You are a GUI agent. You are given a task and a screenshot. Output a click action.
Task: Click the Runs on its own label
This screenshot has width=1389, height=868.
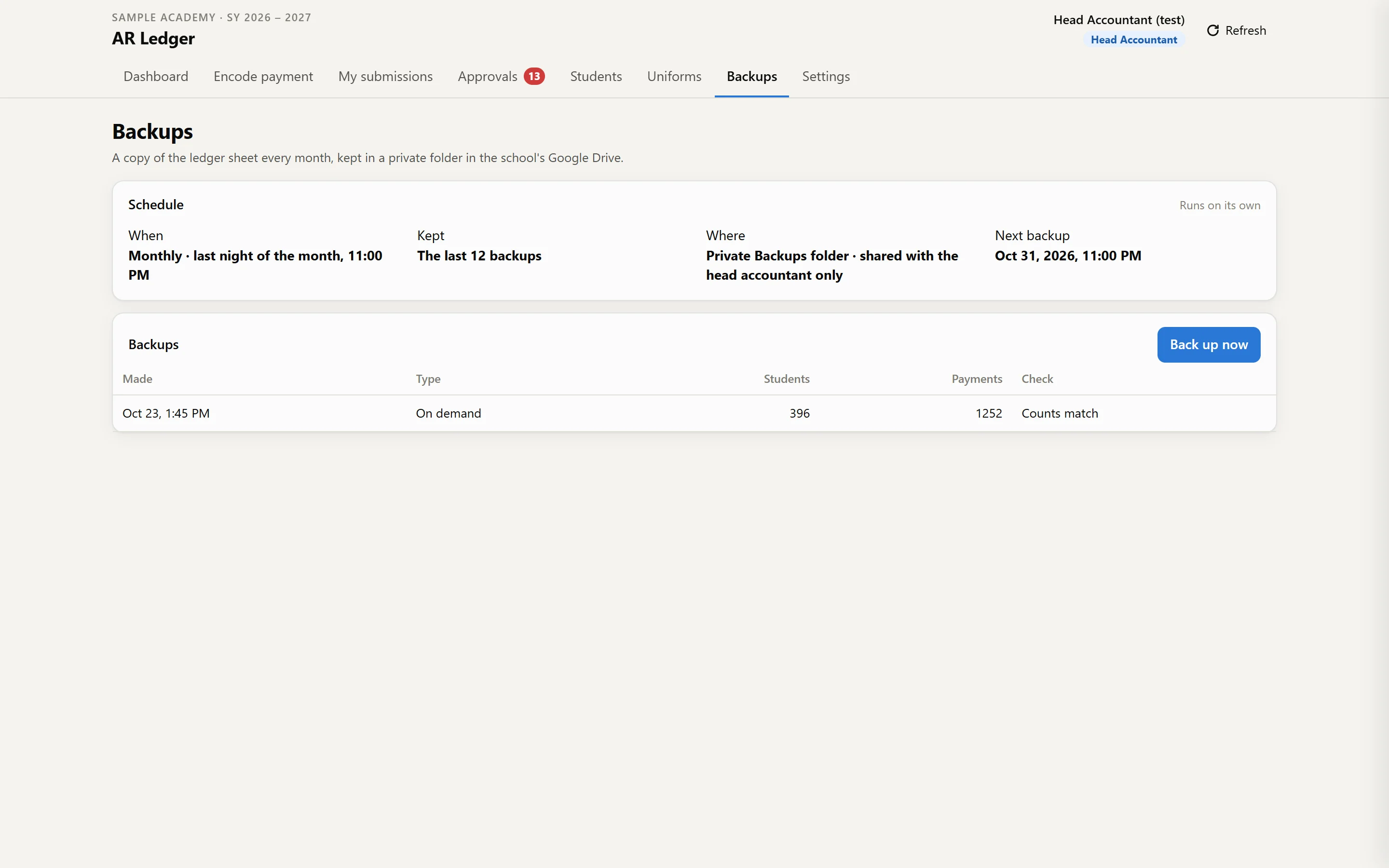(1220, 205)
